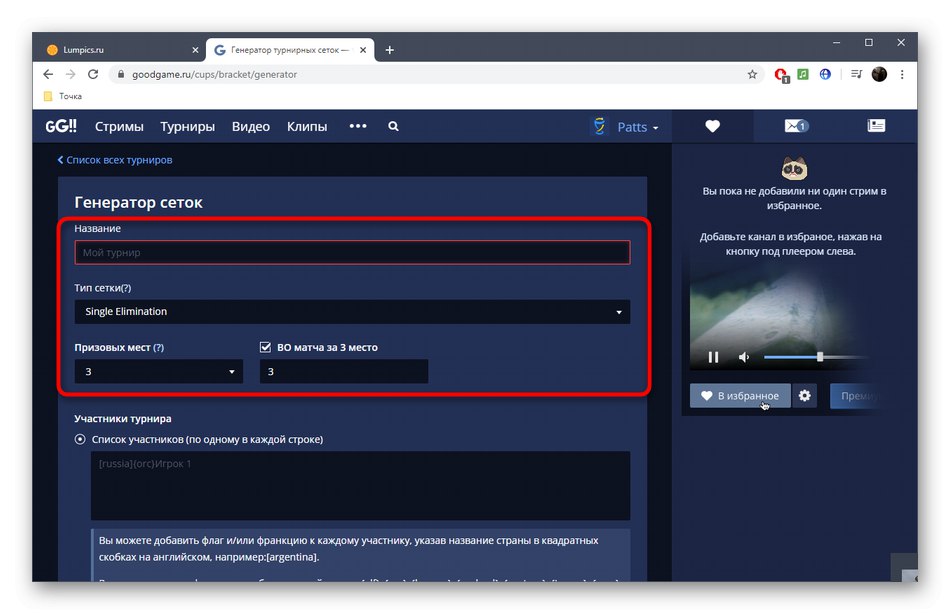
Task: Mute the stream preview speaker icon
Action: tap(744, 357)
